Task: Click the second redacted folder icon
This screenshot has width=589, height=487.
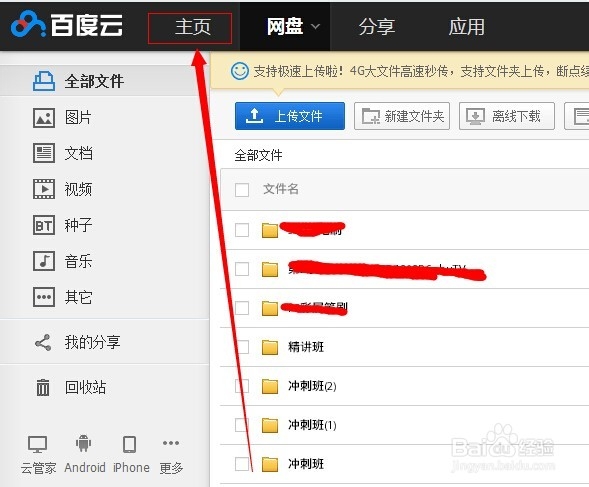Action: click(x=270, y=269)
